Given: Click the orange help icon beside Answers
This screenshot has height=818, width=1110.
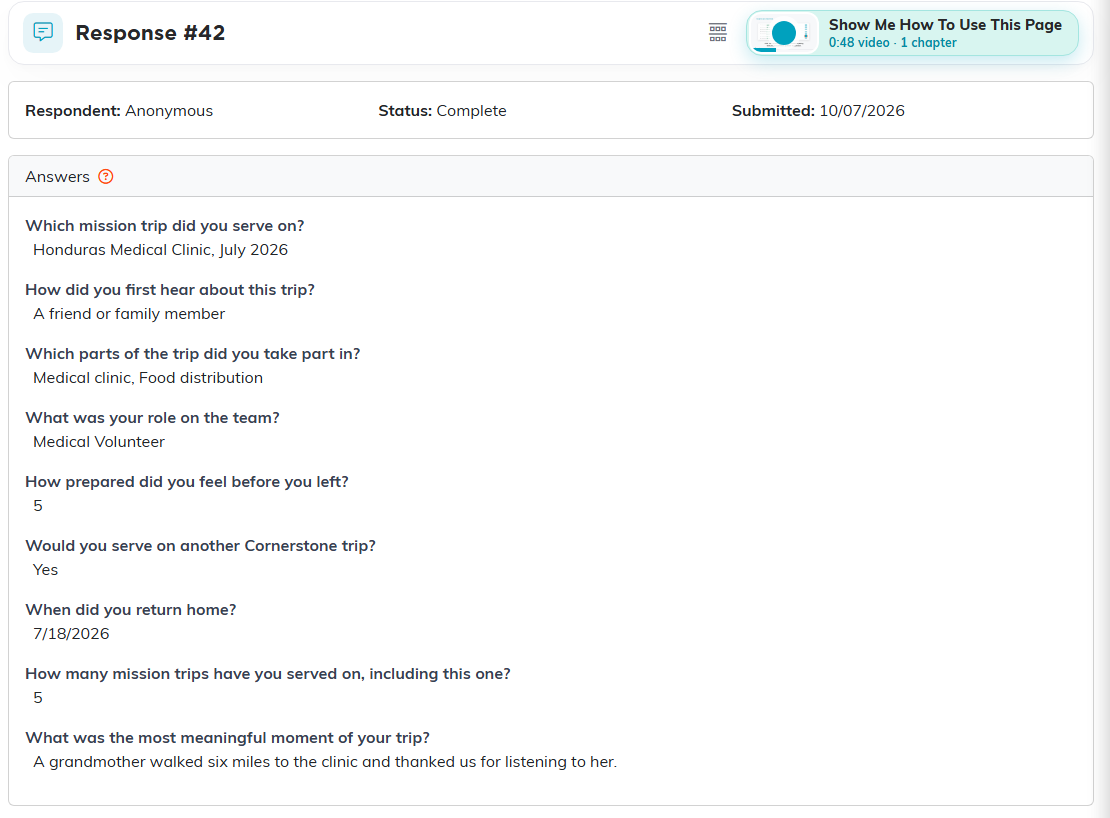Looking at the screenshot, I should pos(105,176).
